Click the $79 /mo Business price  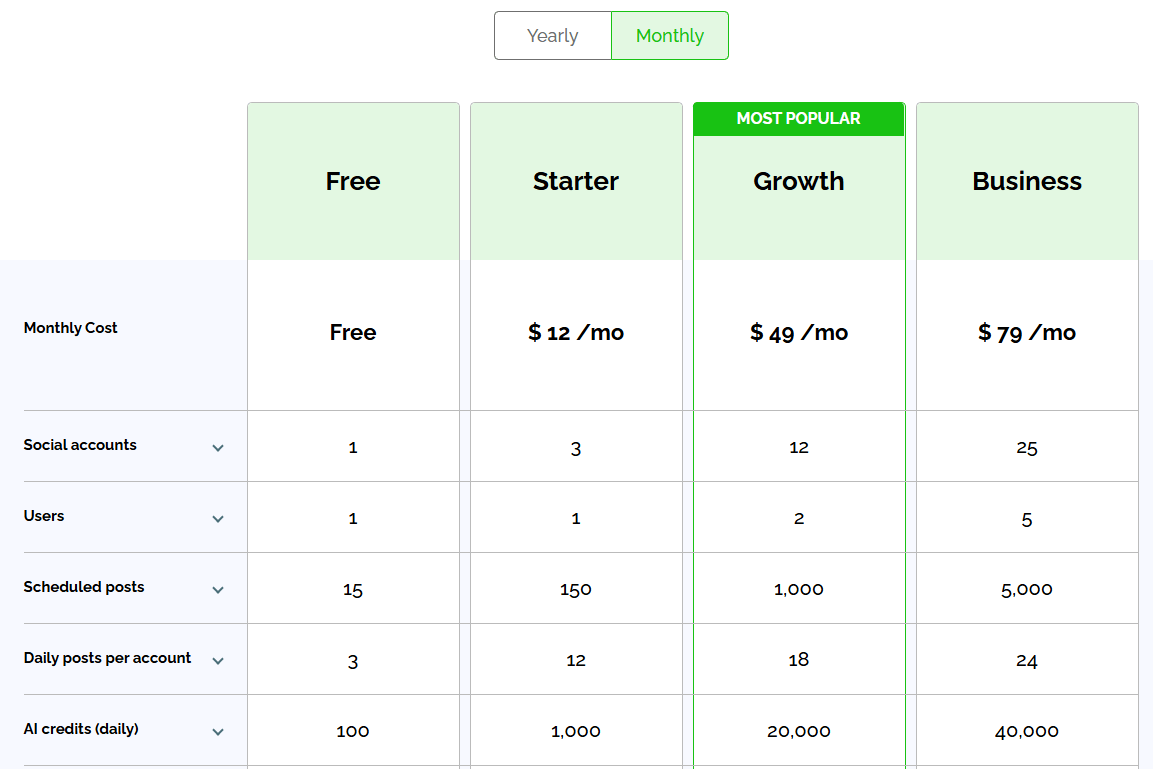point(1027,332)
